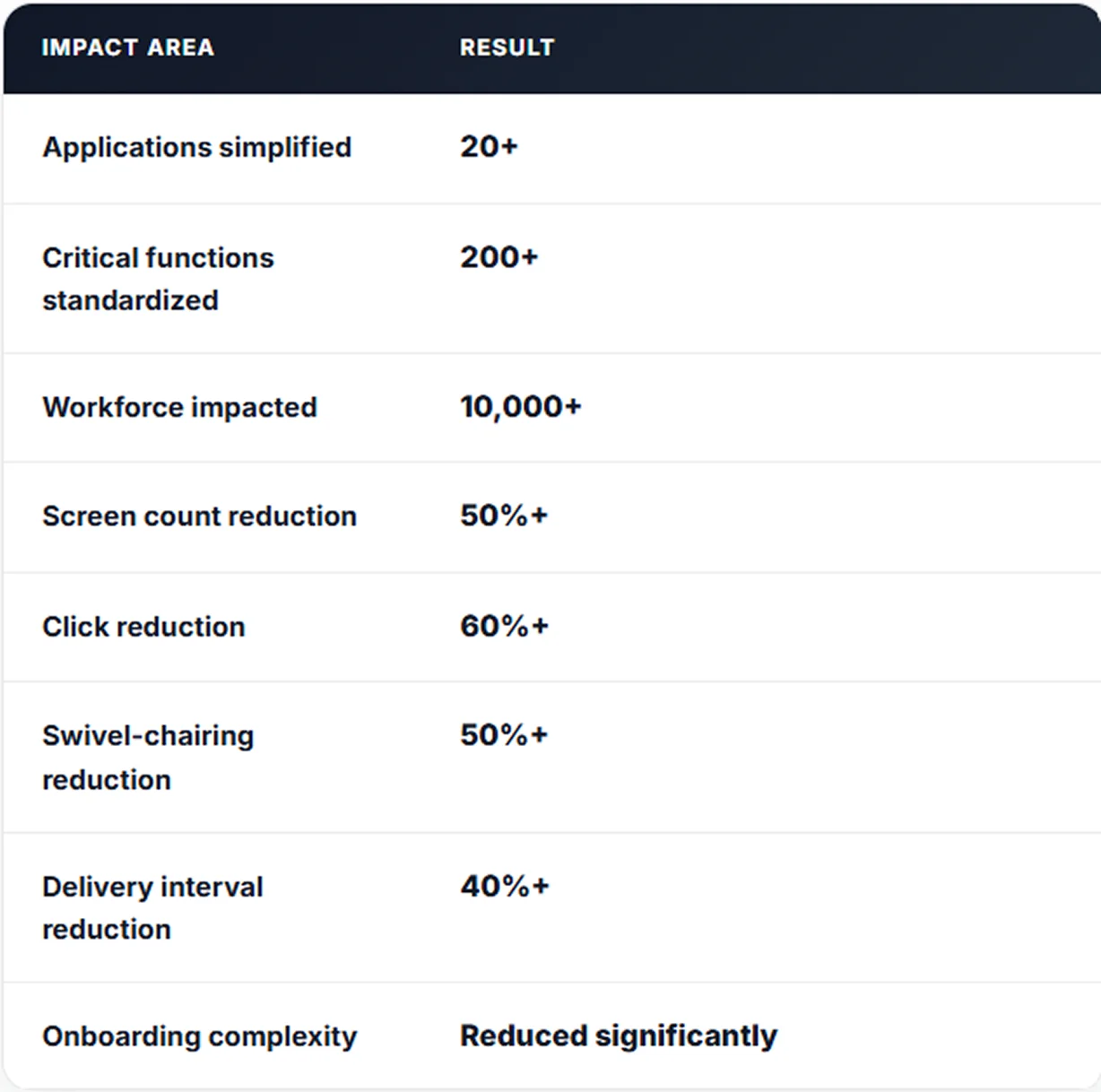Select Critical functions standardized label
Screen dimensions: 1101x1092
click(x=158, y=279)
